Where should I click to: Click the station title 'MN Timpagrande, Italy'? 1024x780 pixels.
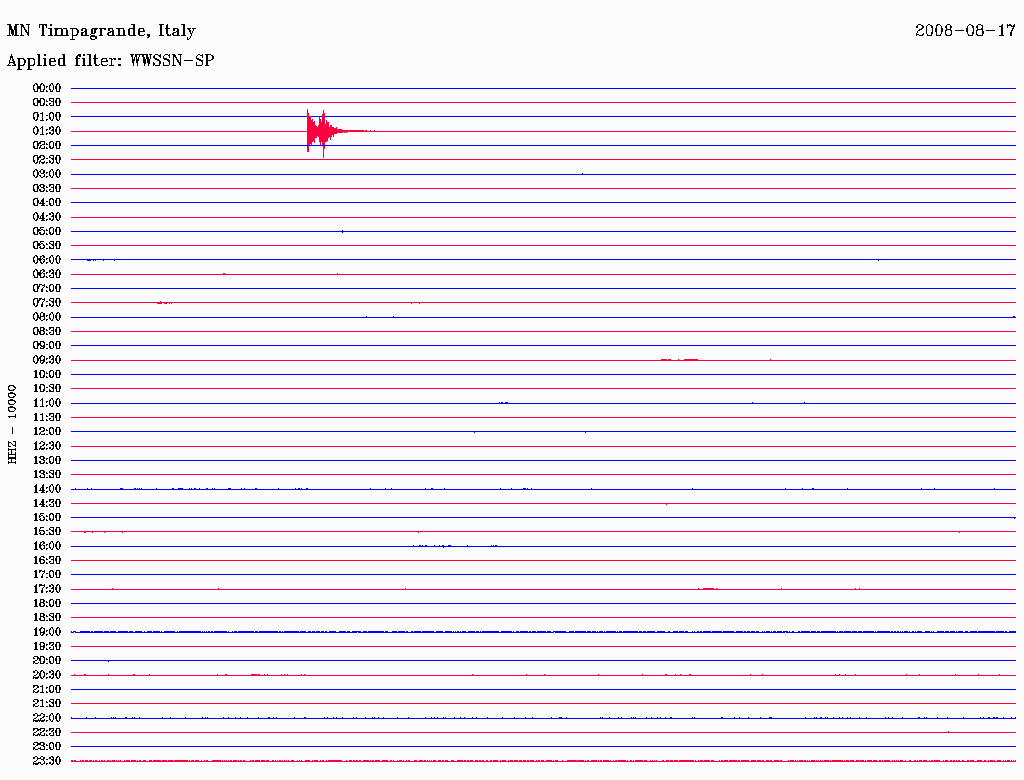point(101,31)
